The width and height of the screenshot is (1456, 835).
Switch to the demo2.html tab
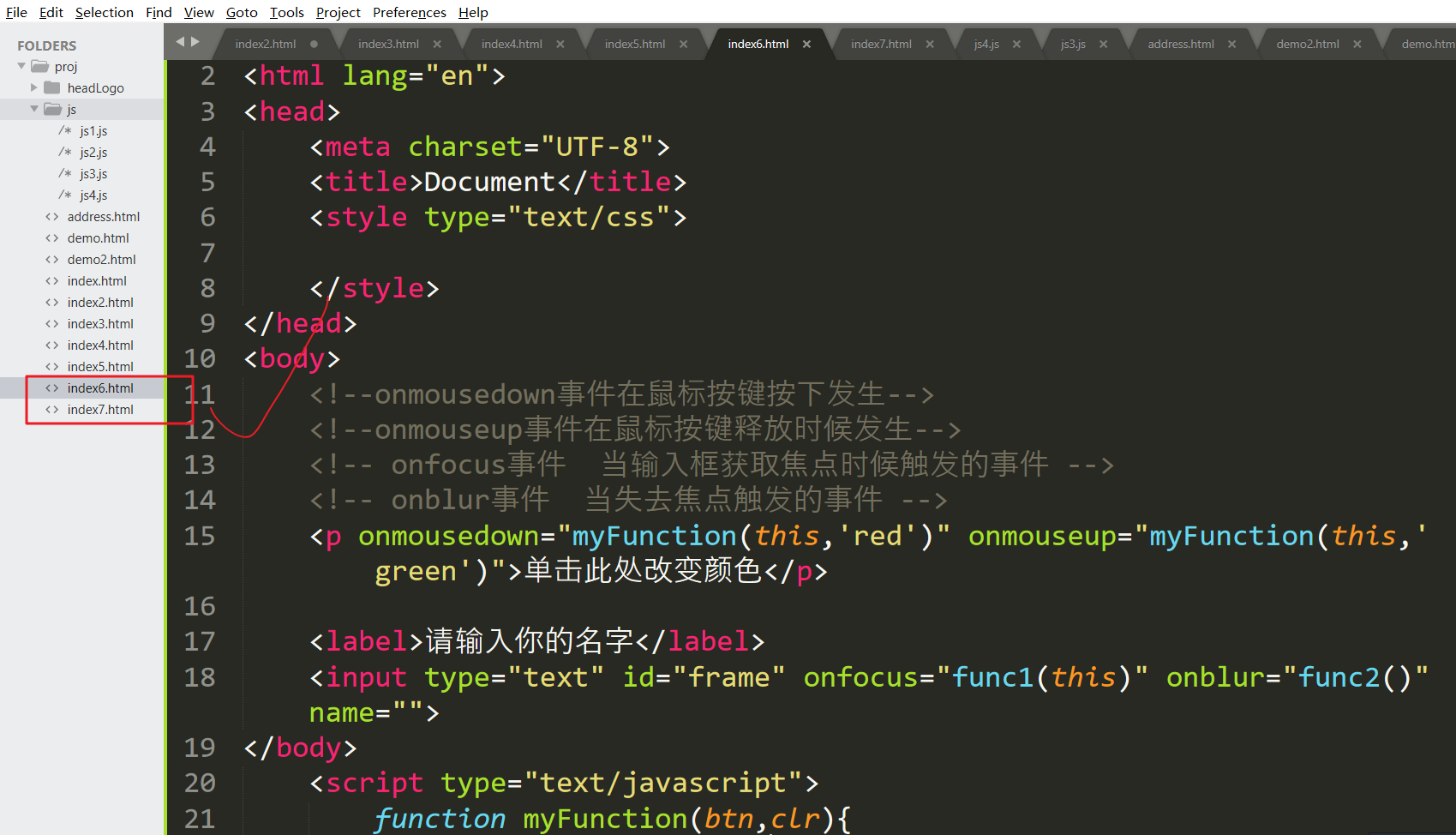tap(1308, 44)
